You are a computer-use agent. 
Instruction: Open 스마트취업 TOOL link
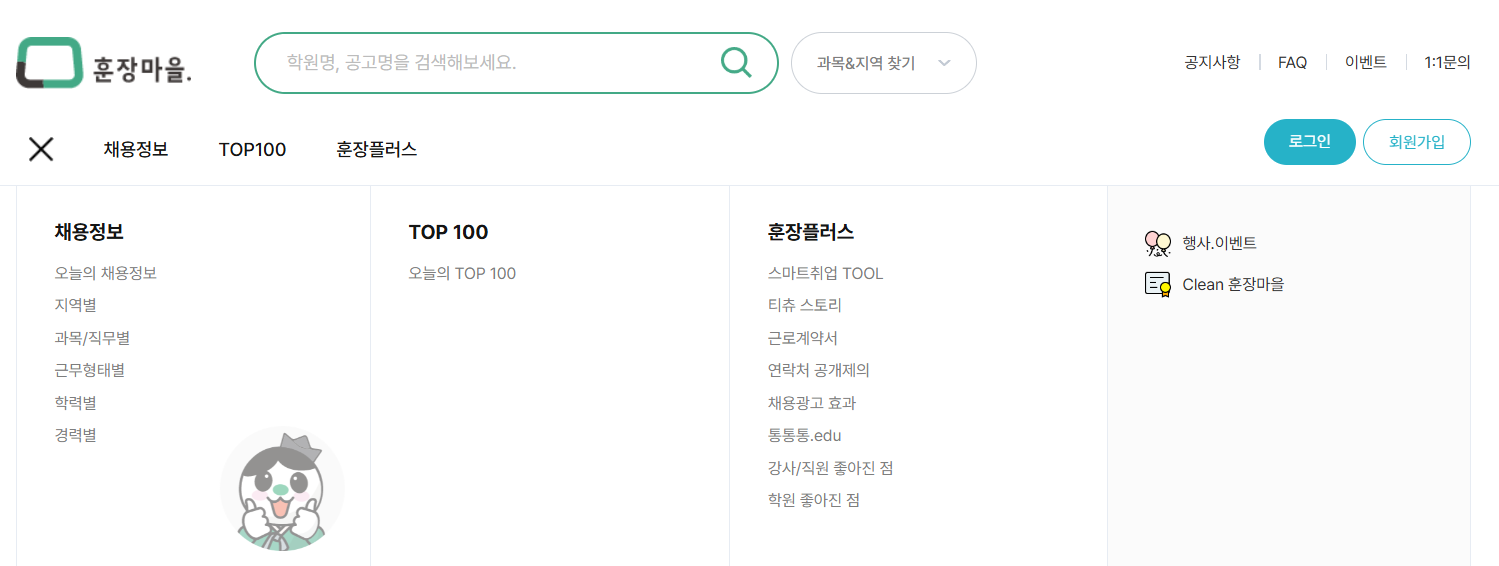point(826,273)
